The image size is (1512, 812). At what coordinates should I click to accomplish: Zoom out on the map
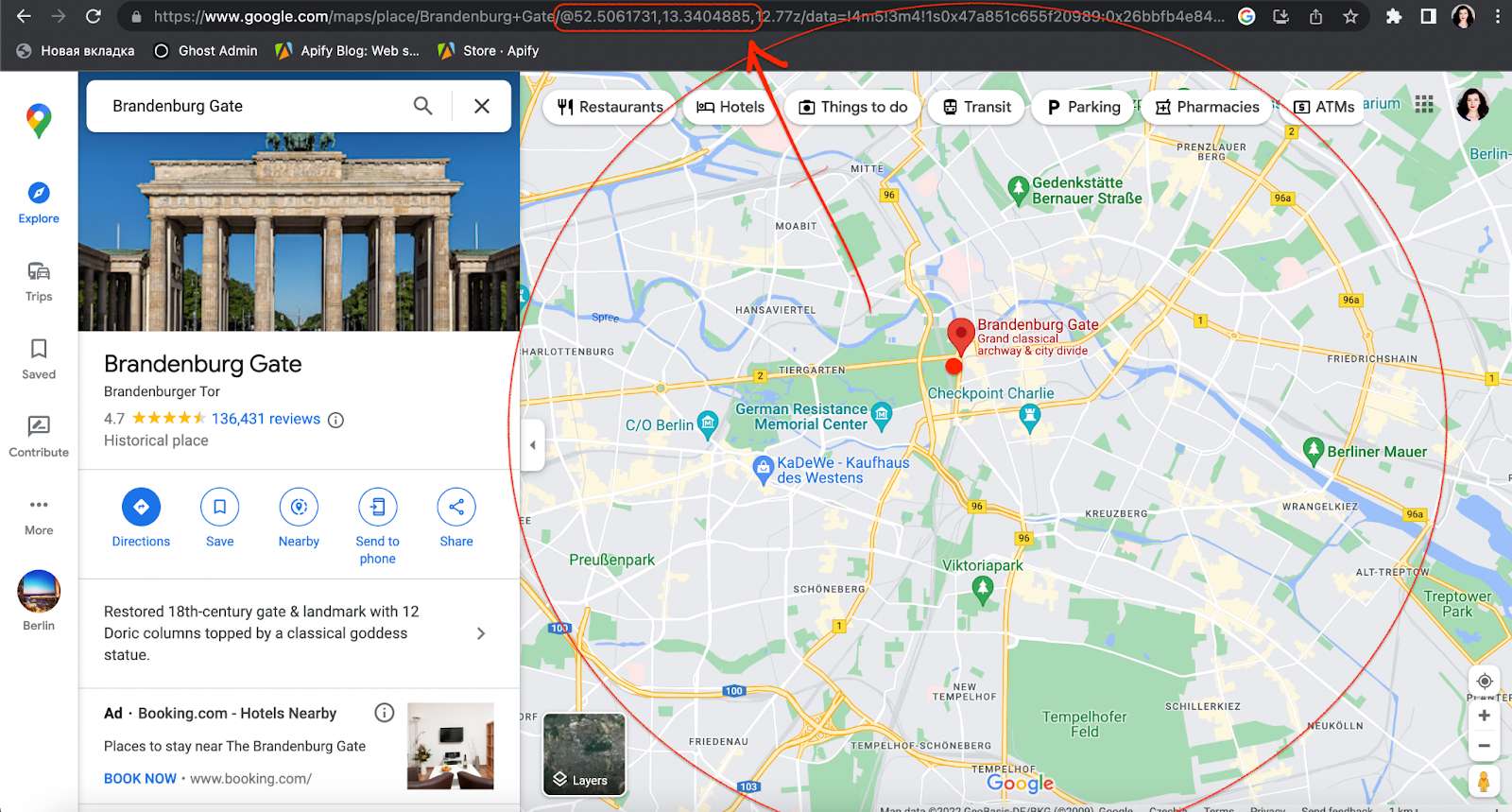tap(1485, 746)
